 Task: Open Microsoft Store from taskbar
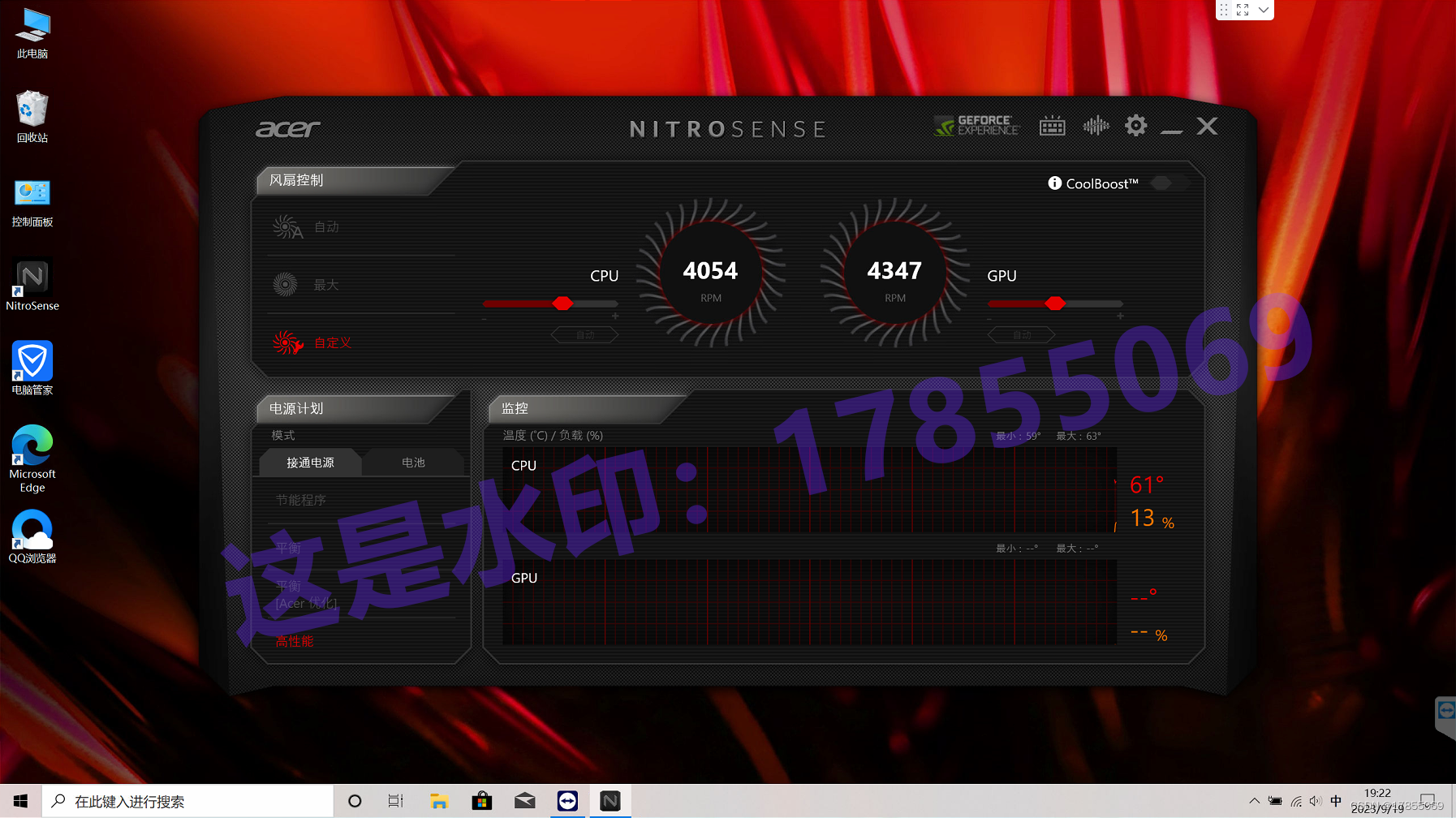[x=482, y=801]
